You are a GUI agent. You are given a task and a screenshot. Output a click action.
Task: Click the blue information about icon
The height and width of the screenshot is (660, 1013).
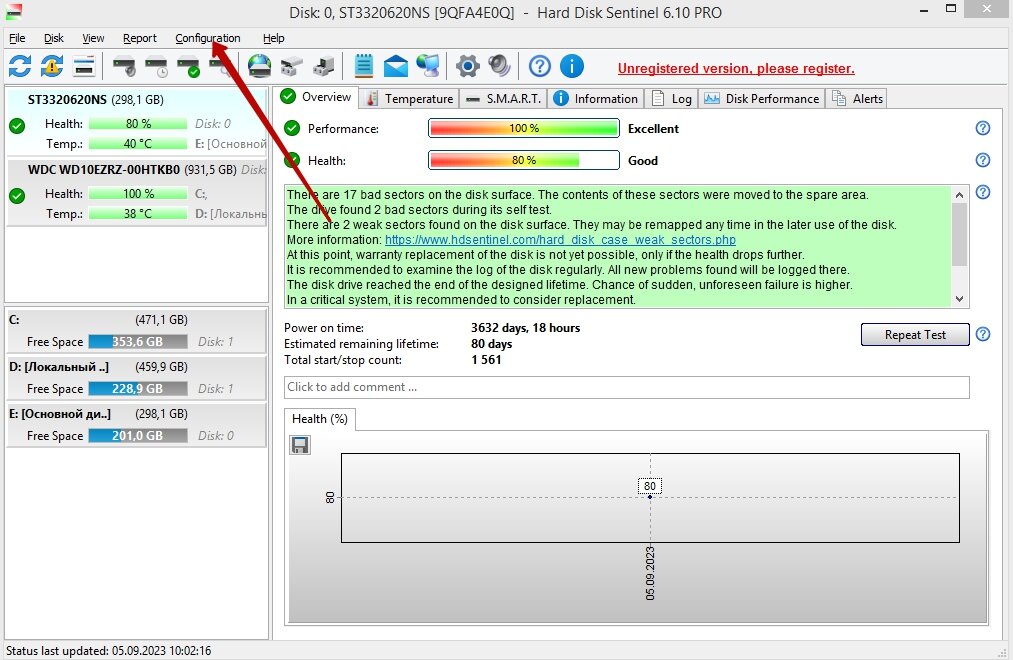coord(572,66)
